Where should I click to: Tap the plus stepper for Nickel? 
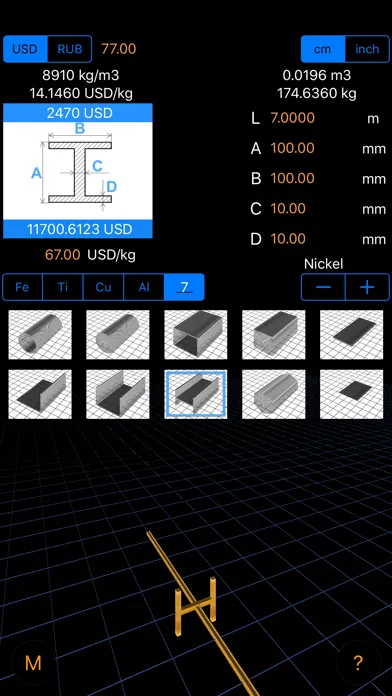pyautogui.click(x=367, y=287)
